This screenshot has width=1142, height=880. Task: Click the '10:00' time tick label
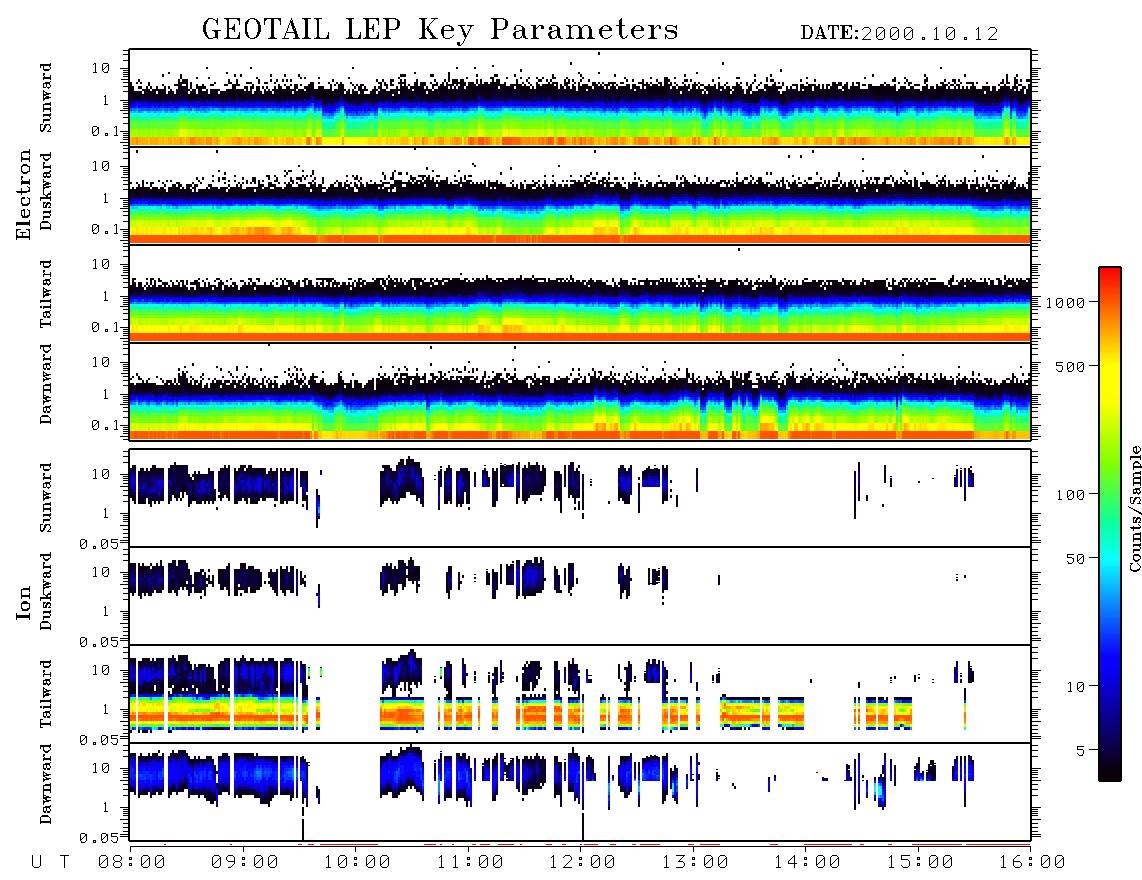tap(358, 862)
